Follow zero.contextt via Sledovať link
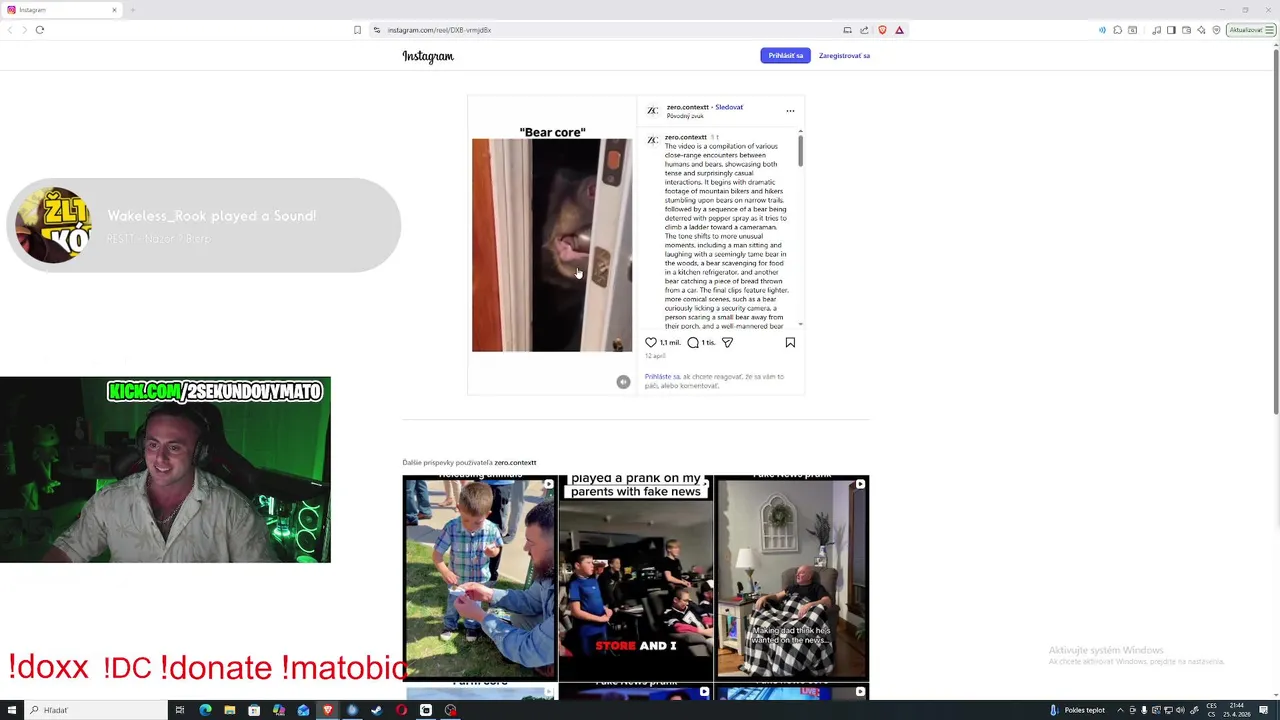1280x720 pixels. [x=729, y=107]
